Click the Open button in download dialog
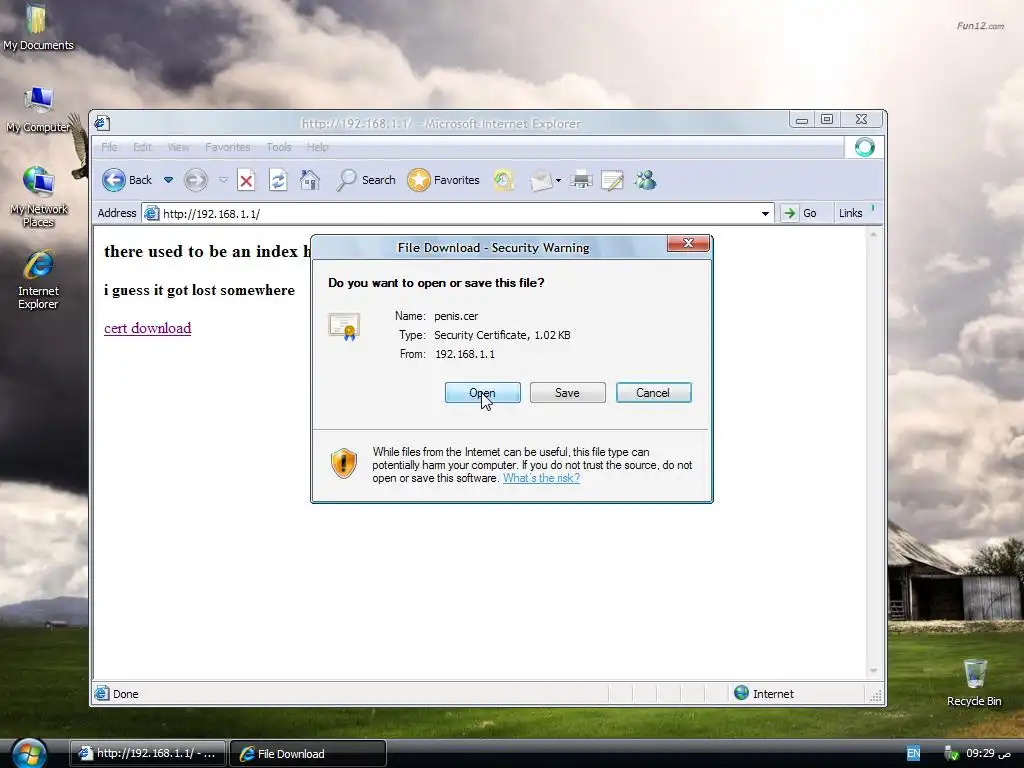Screen dimensions: 1024x768 483,392
